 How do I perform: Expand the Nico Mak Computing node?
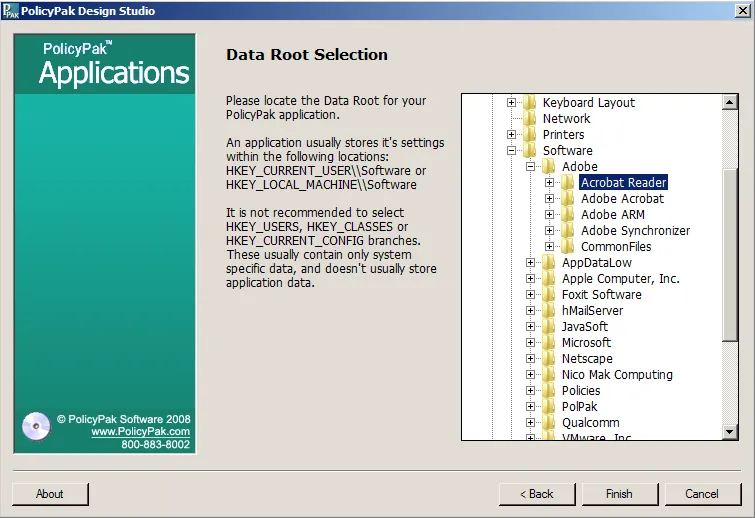(x=530, y=375)
